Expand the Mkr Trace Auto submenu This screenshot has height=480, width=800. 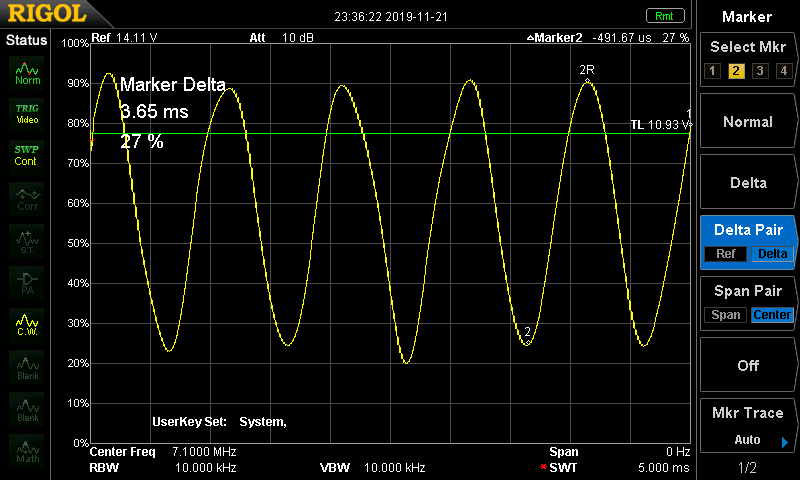(x=748, y=427)
